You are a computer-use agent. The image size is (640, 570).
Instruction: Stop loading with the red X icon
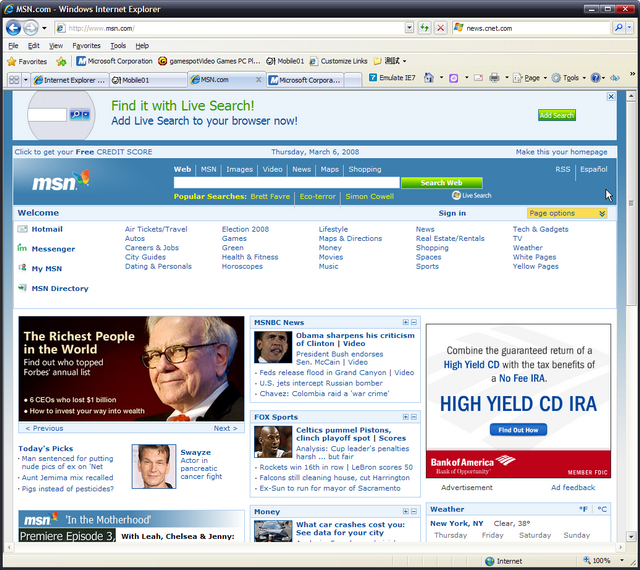(440, 28)
